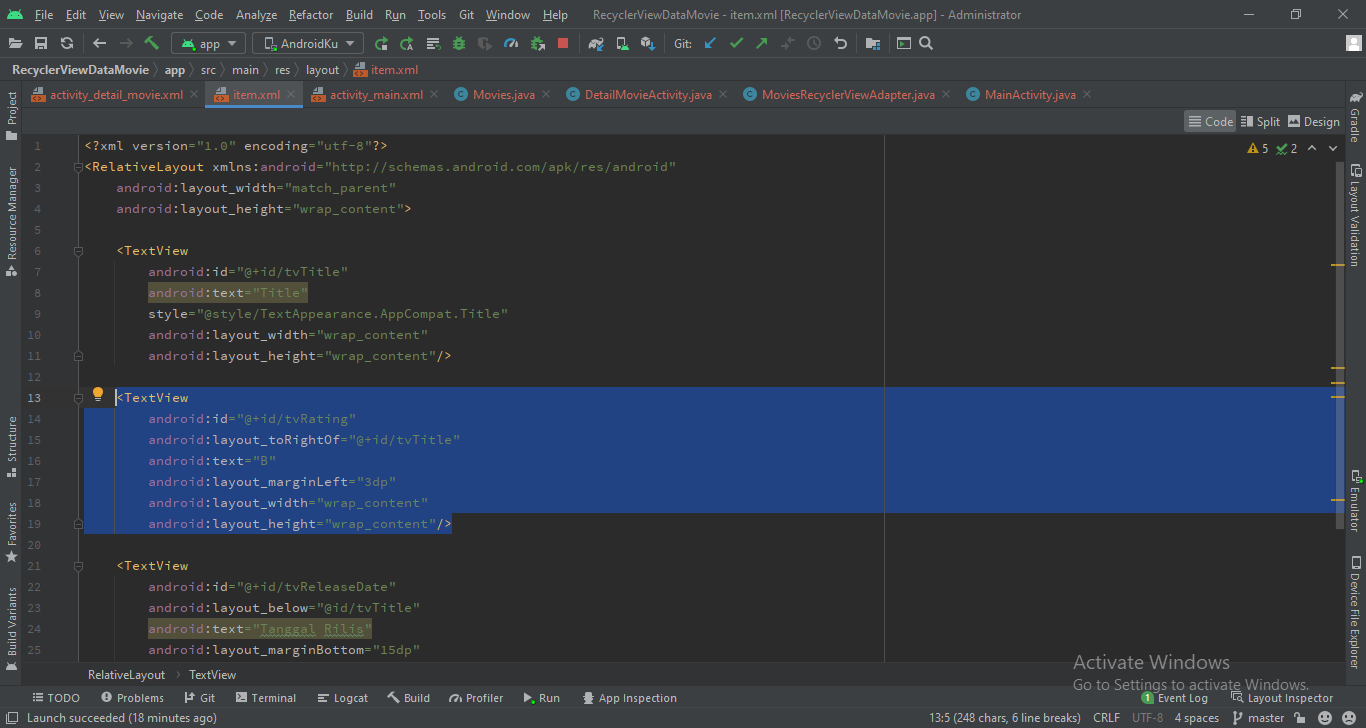Switch editor to Split view

pos(1260,121)
